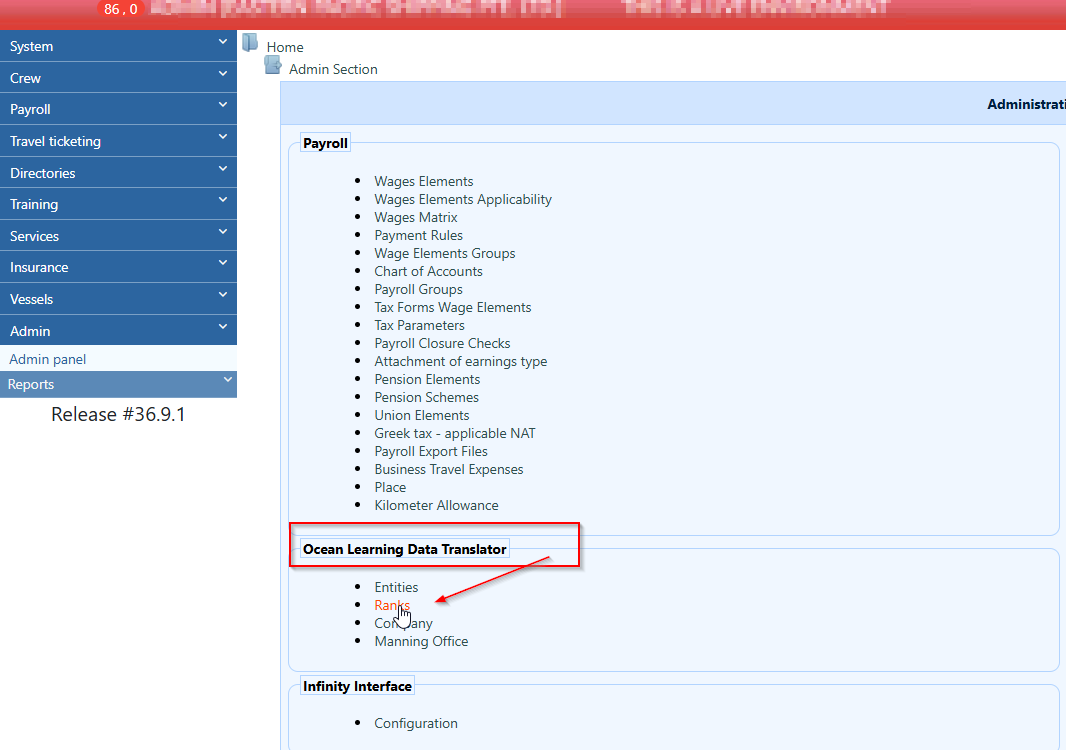Open Wages Elements in Payroll
1066x750 pixels.
424,181
